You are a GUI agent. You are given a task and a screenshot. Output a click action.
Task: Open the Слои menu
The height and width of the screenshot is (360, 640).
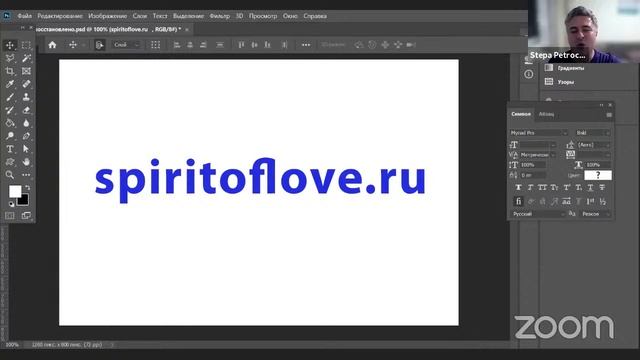tap(140, 16)
